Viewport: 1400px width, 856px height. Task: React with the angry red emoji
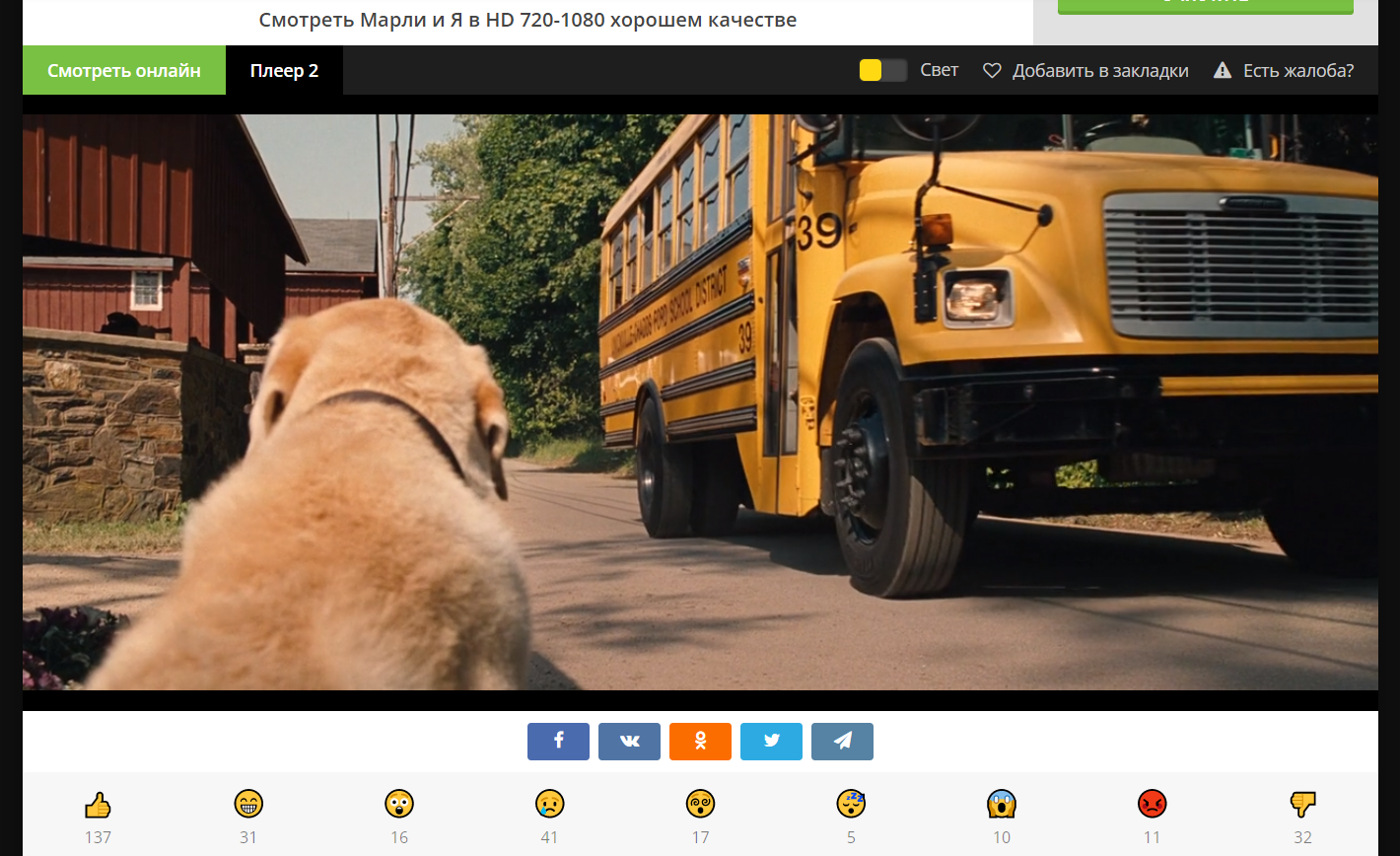[1153, 805]
